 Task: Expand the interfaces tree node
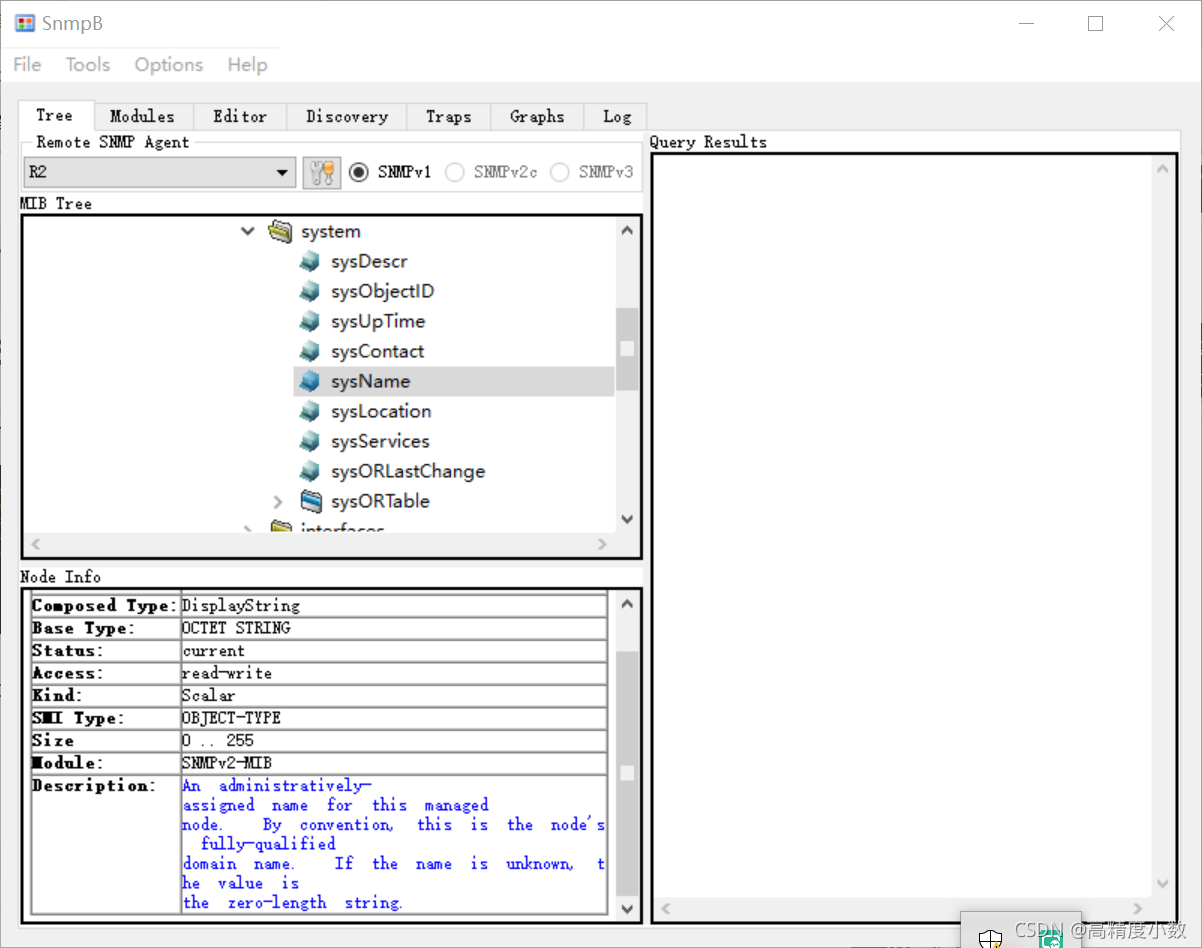pyautogui.click(x=248, y=529)
